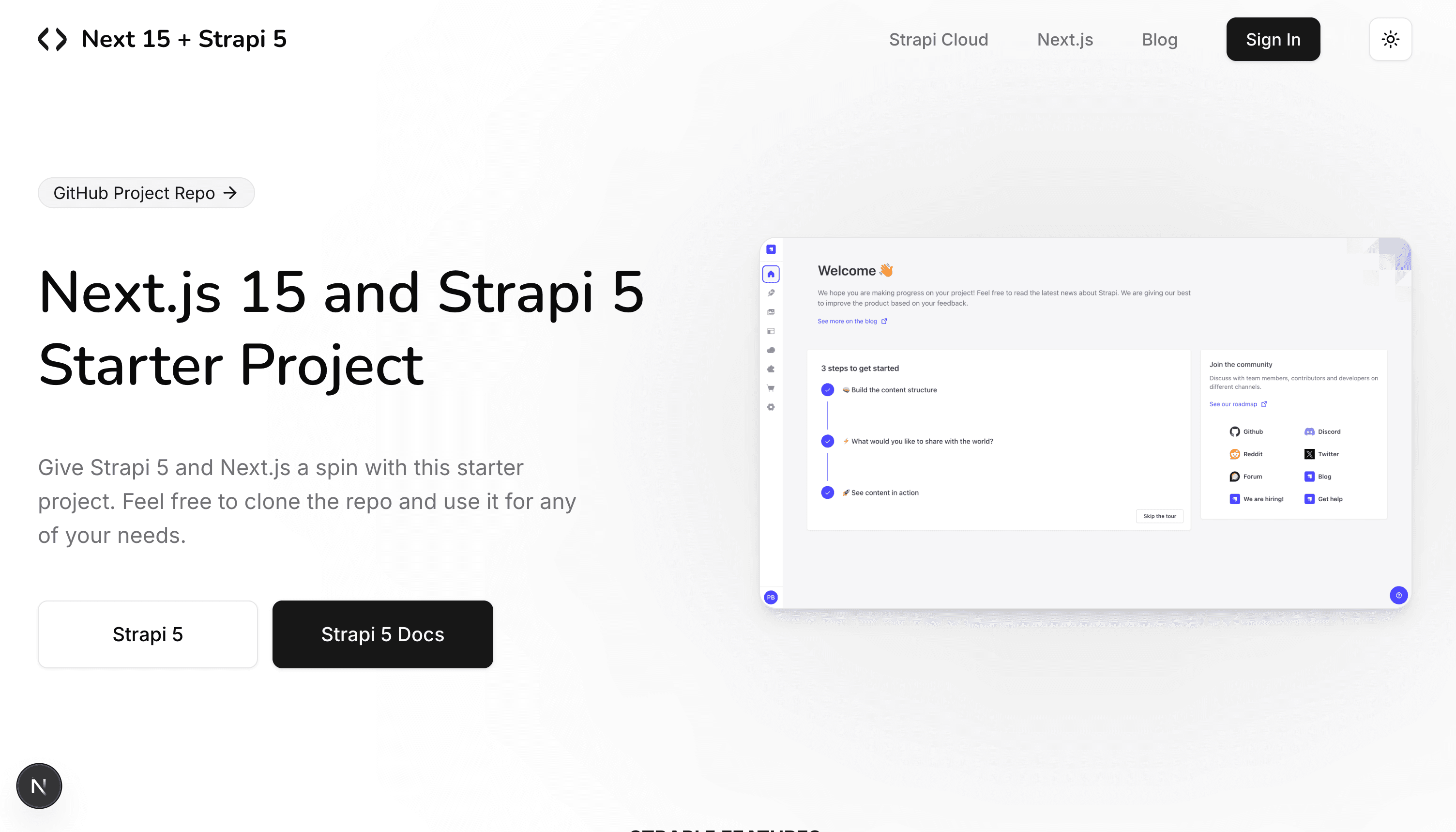1456x832 pixels.
Task: Click the 'Get help' icon in the preview
Action: (1309, 499)
